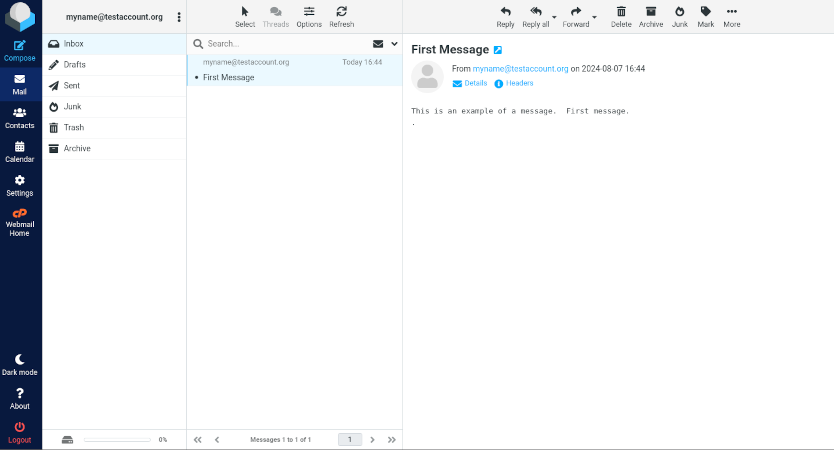Open the Calendar view
This screenshot has width=834, height=450.
(20, 152)
